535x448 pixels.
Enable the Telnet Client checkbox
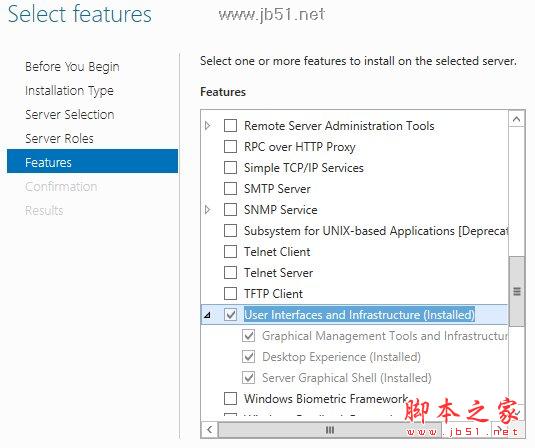[230, 252]
